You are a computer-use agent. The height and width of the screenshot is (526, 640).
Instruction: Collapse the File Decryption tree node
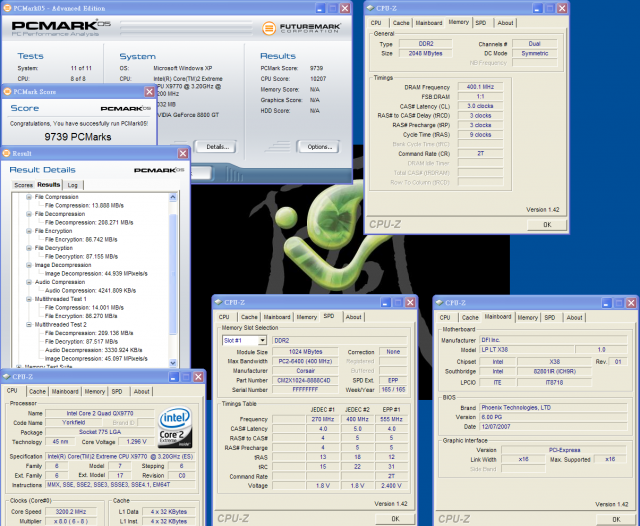click(x=29, y=248)
